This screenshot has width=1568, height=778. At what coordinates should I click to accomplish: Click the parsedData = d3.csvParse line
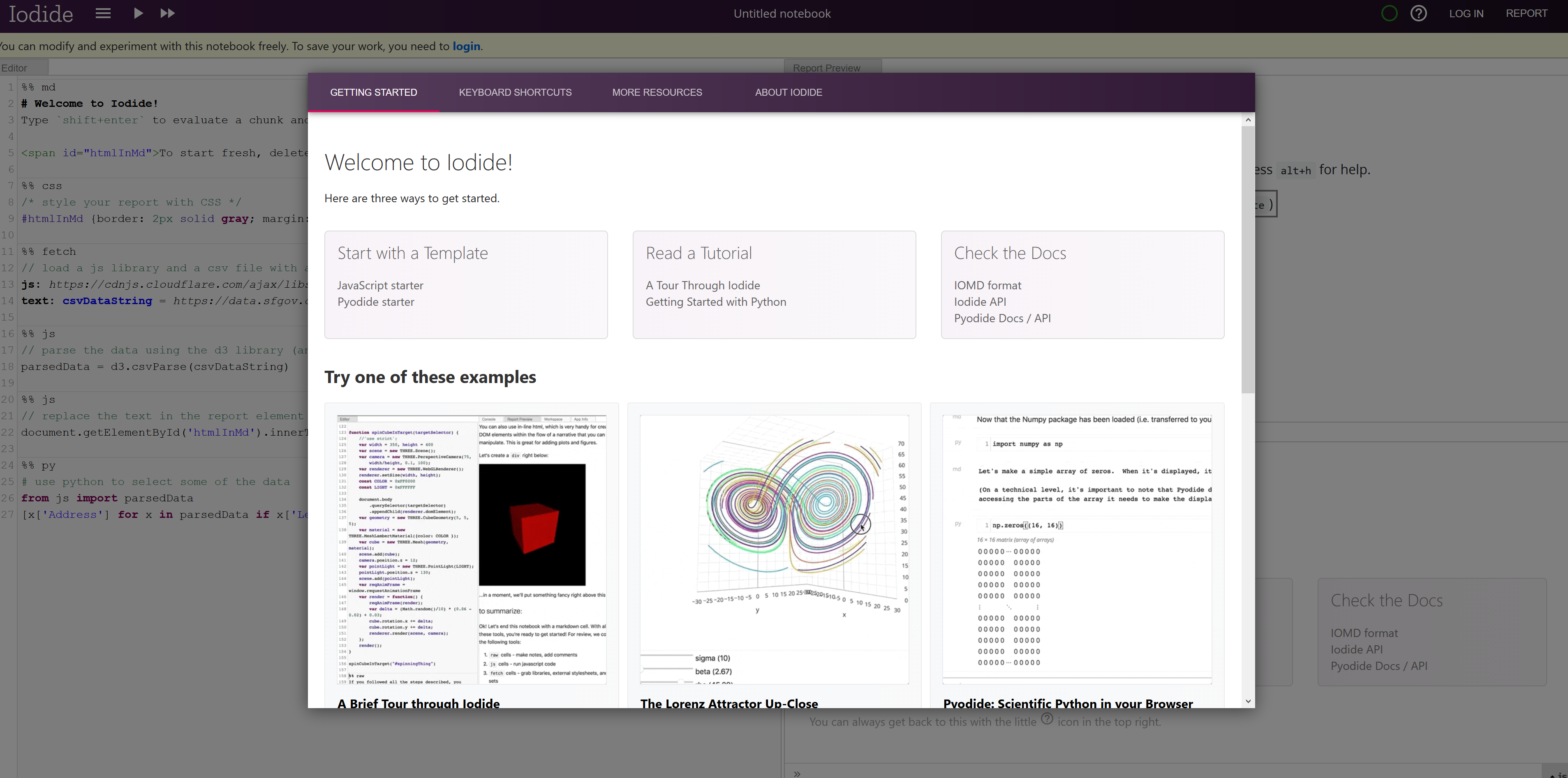155,367
